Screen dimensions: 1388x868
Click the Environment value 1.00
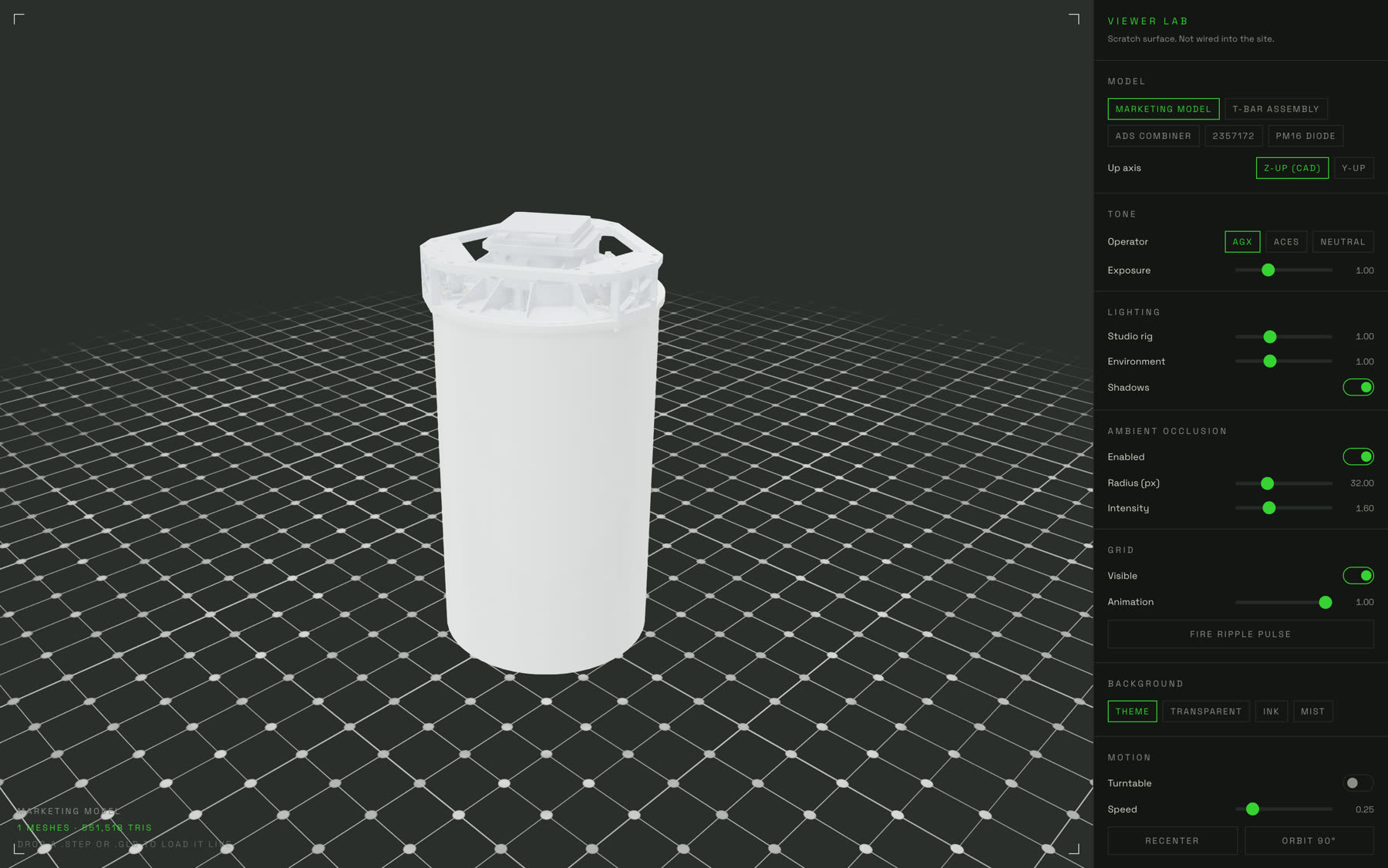point(1364,362)
